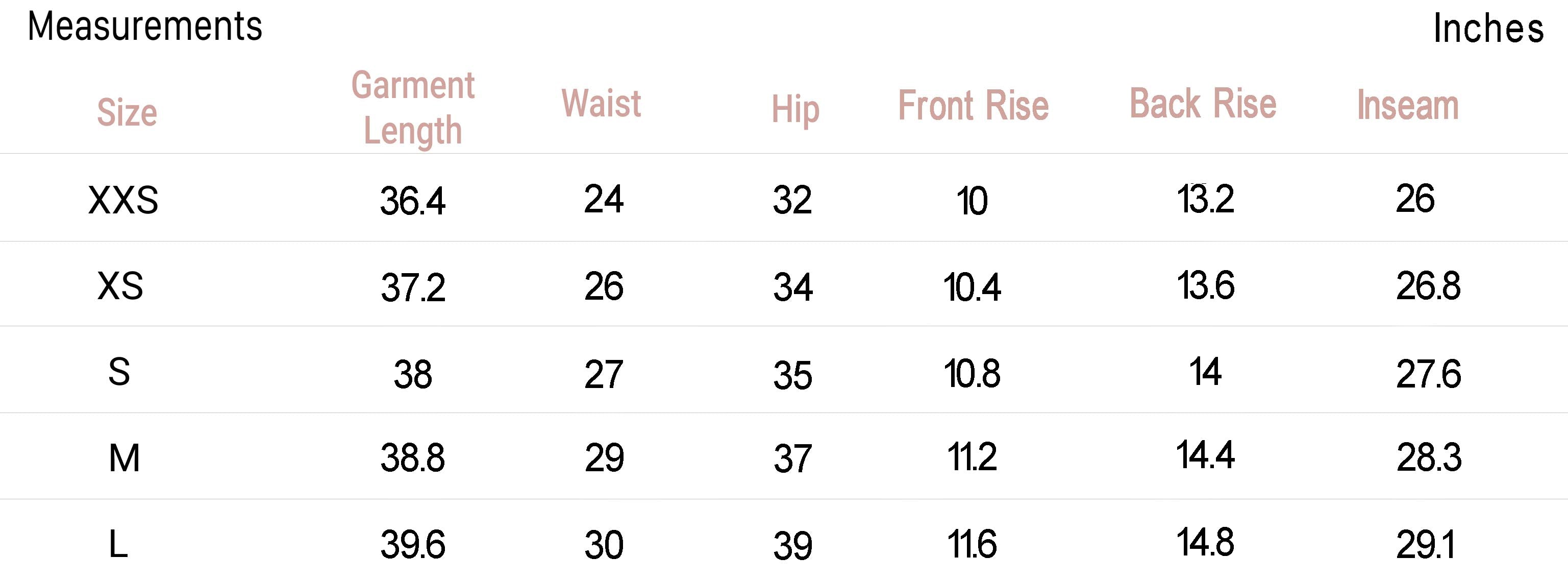The image size is (1568, 581).
Task: Click the Inches unit label
Action: pos(1488,29)
